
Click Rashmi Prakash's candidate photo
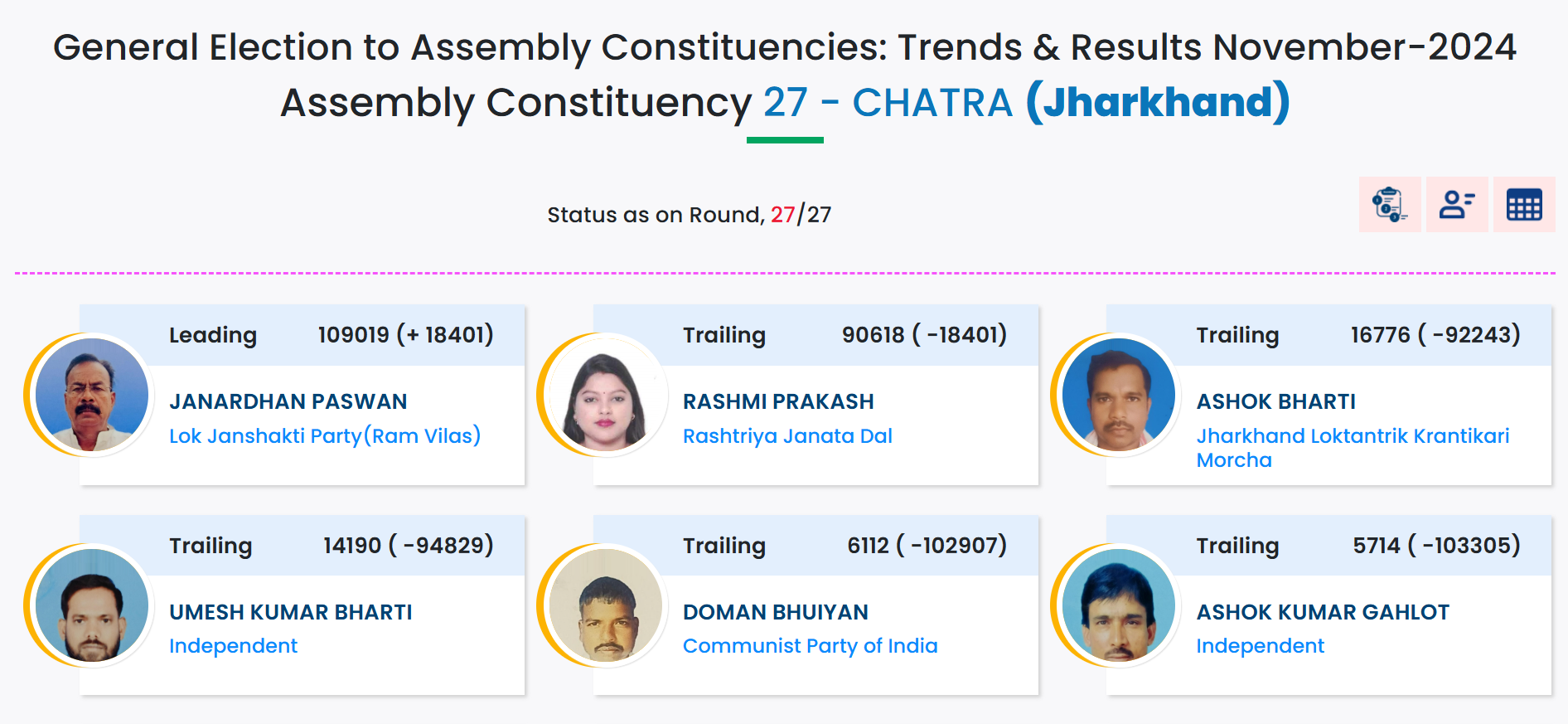tap(606, 395)
